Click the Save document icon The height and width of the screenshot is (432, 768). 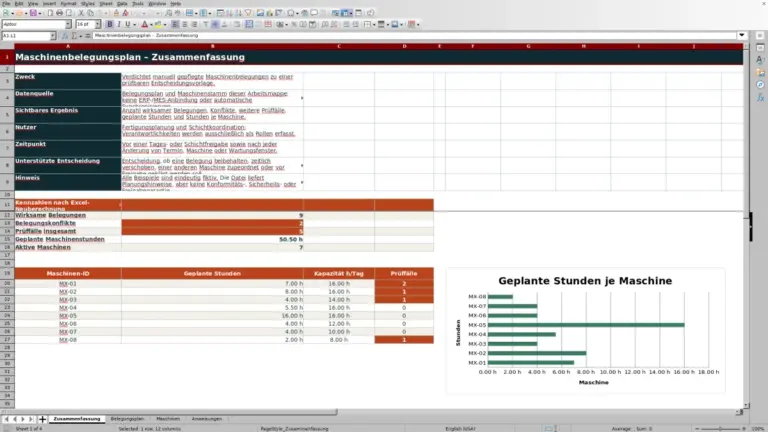[33, 13]
